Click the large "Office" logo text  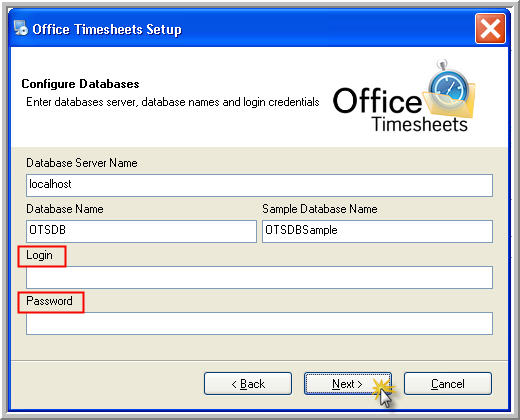tap(377, 100)
